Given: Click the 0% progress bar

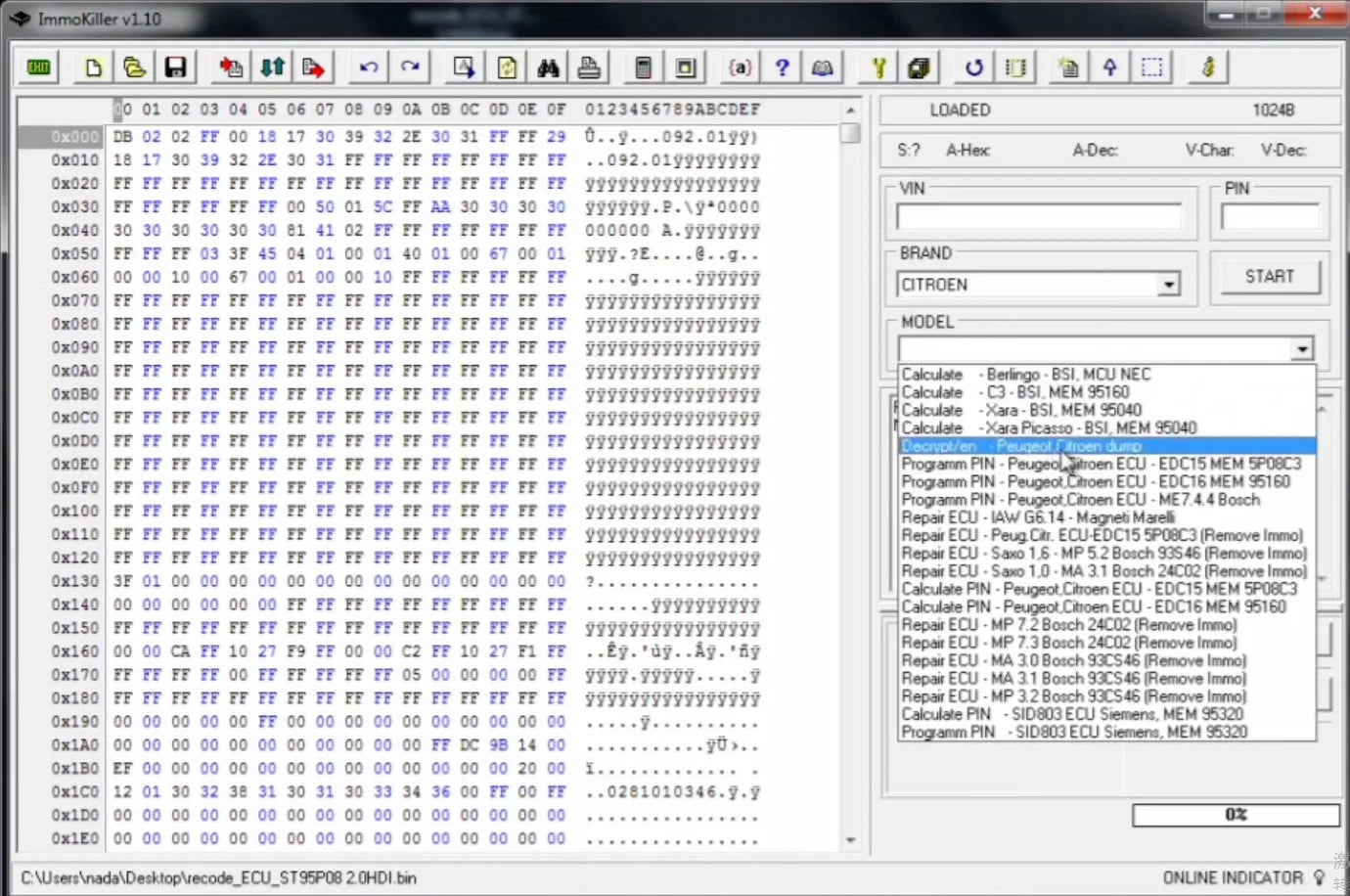Looking at the screenshot, I should (1236, 814).
